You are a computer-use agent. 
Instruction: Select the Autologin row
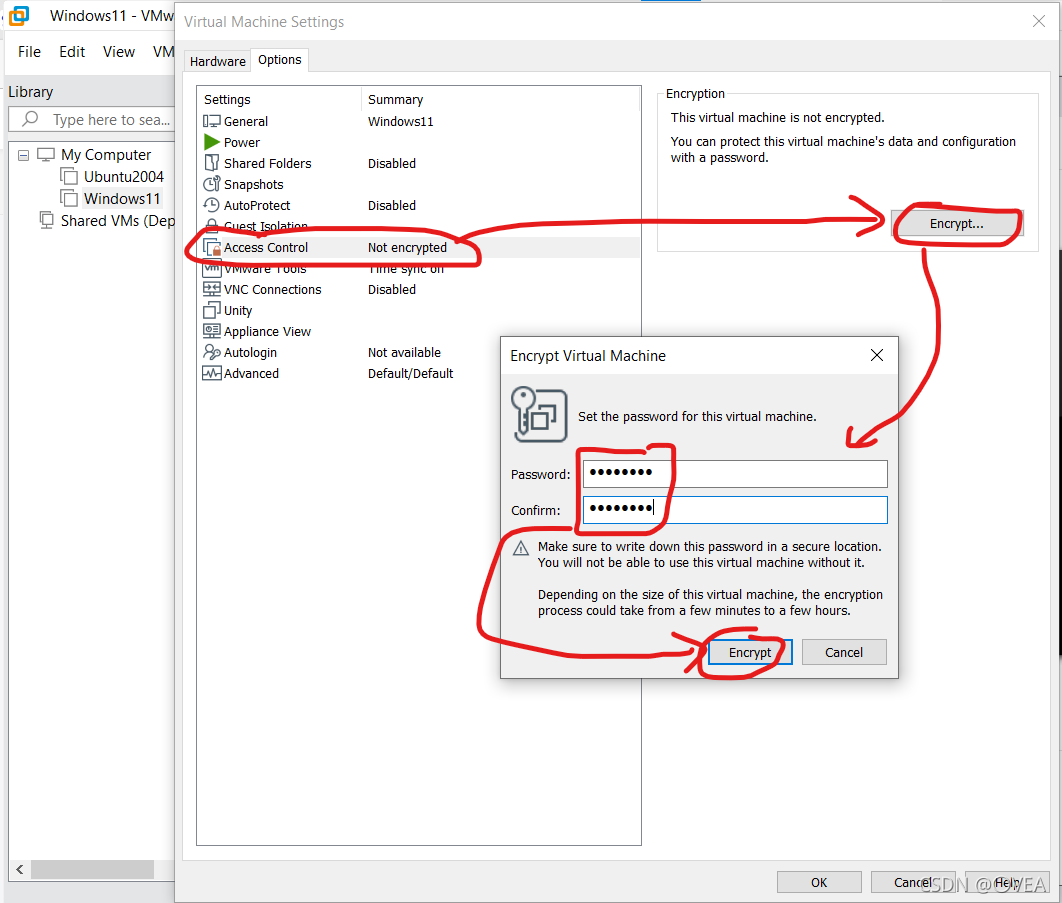tap(419, 352)
